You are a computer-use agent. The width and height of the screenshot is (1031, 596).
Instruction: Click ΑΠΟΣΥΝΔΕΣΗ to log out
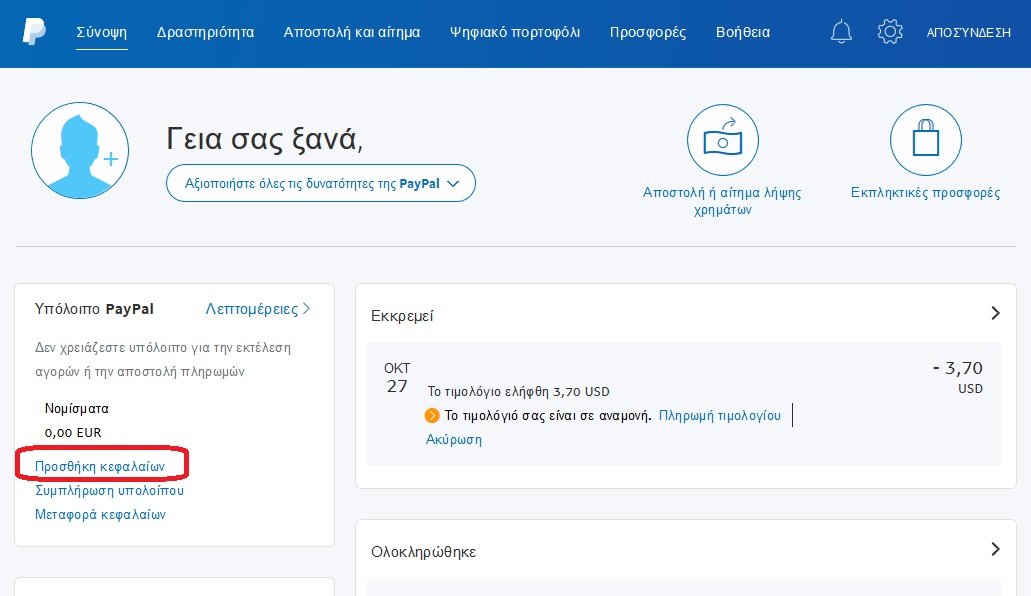(969, 32)
